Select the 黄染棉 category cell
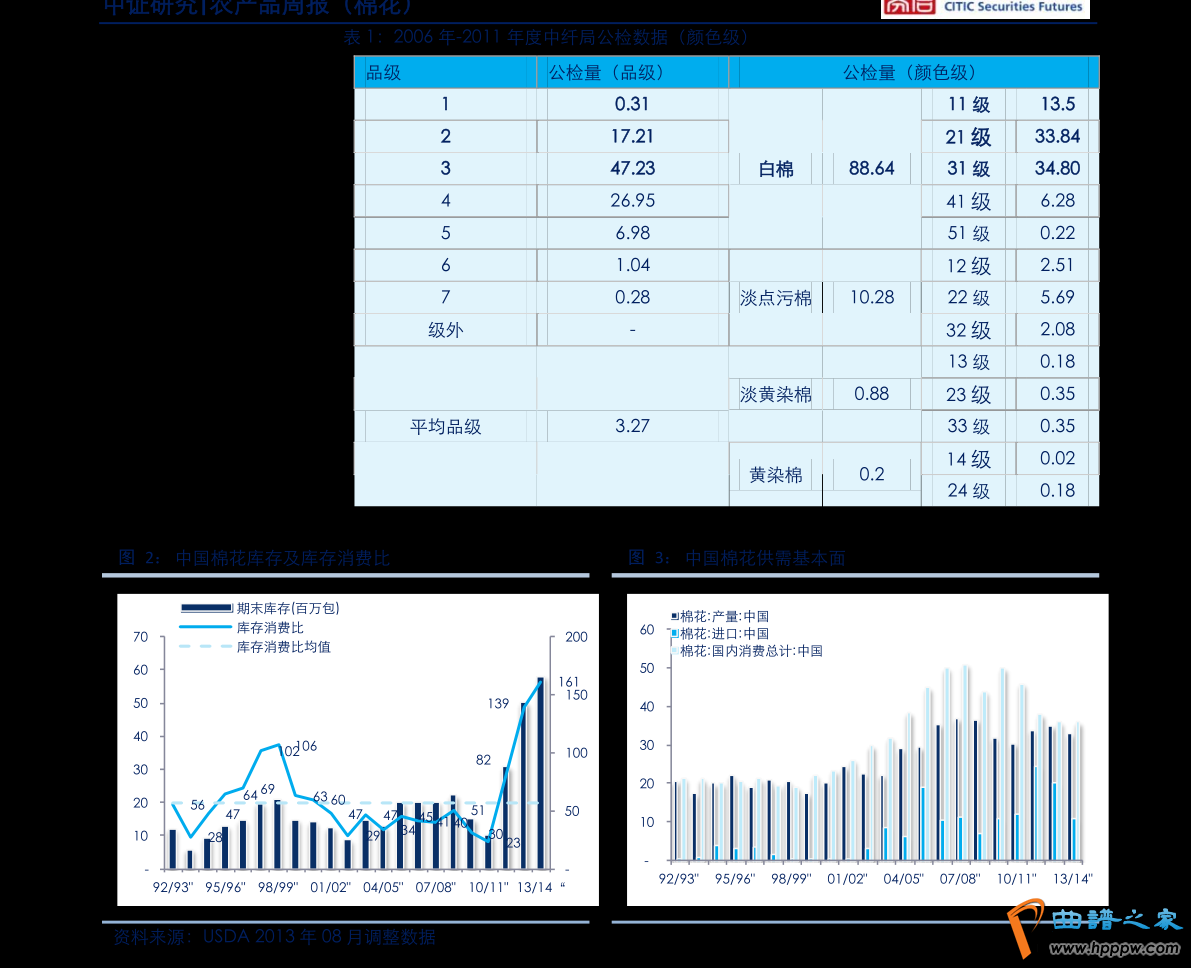The height and width of the screenshot is (968, 1191). [x=776, y=475]
